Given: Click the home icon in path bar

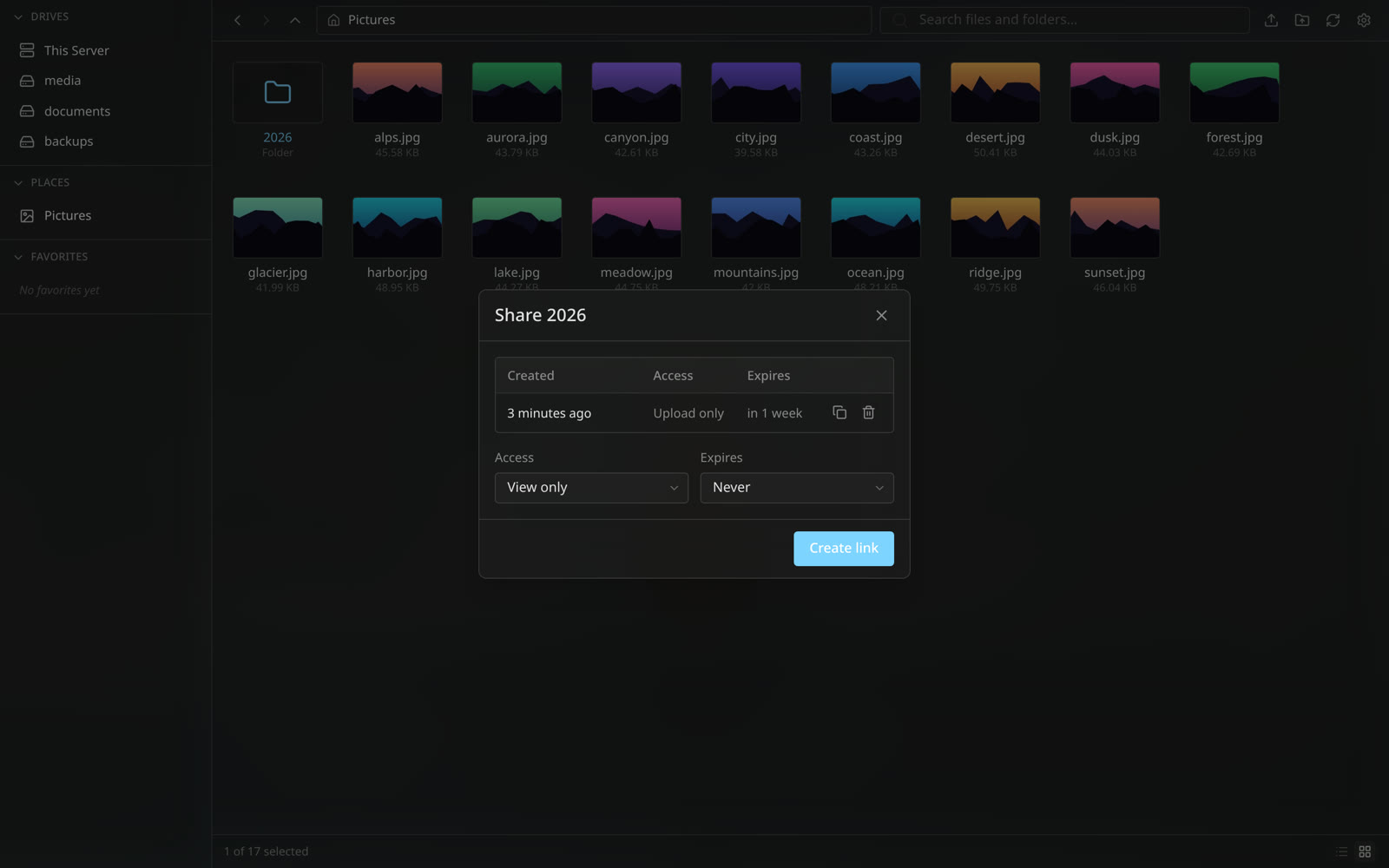Looking at the screenshot, I should click(x=333, y=20).
